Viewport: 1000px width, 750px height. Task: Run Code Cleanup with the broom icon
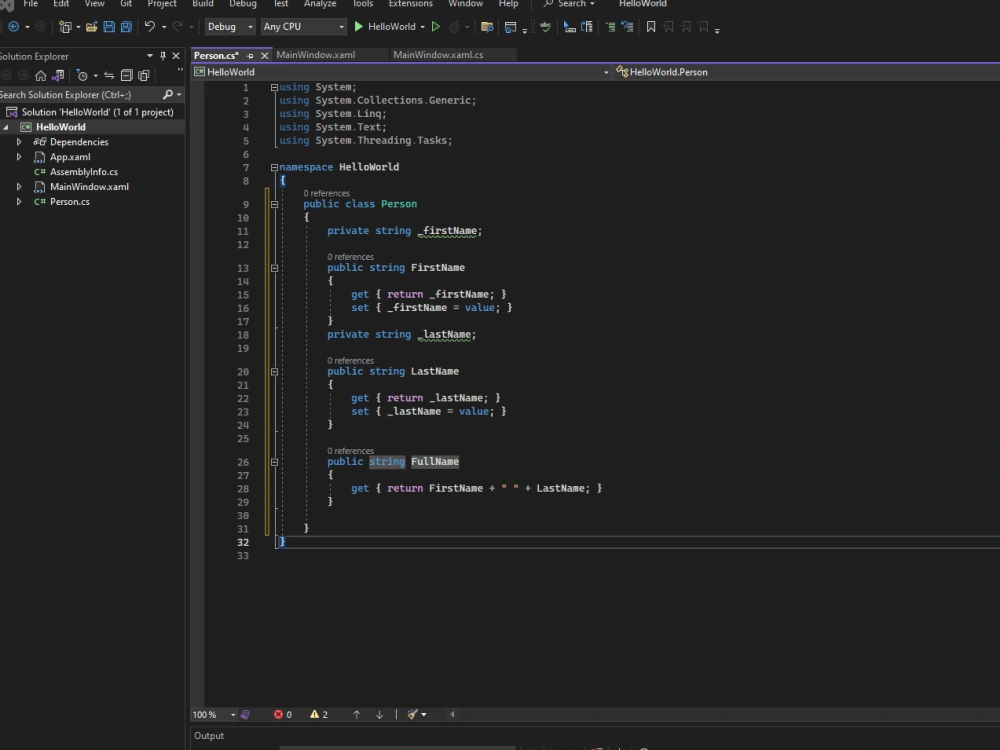click(413, 714)
